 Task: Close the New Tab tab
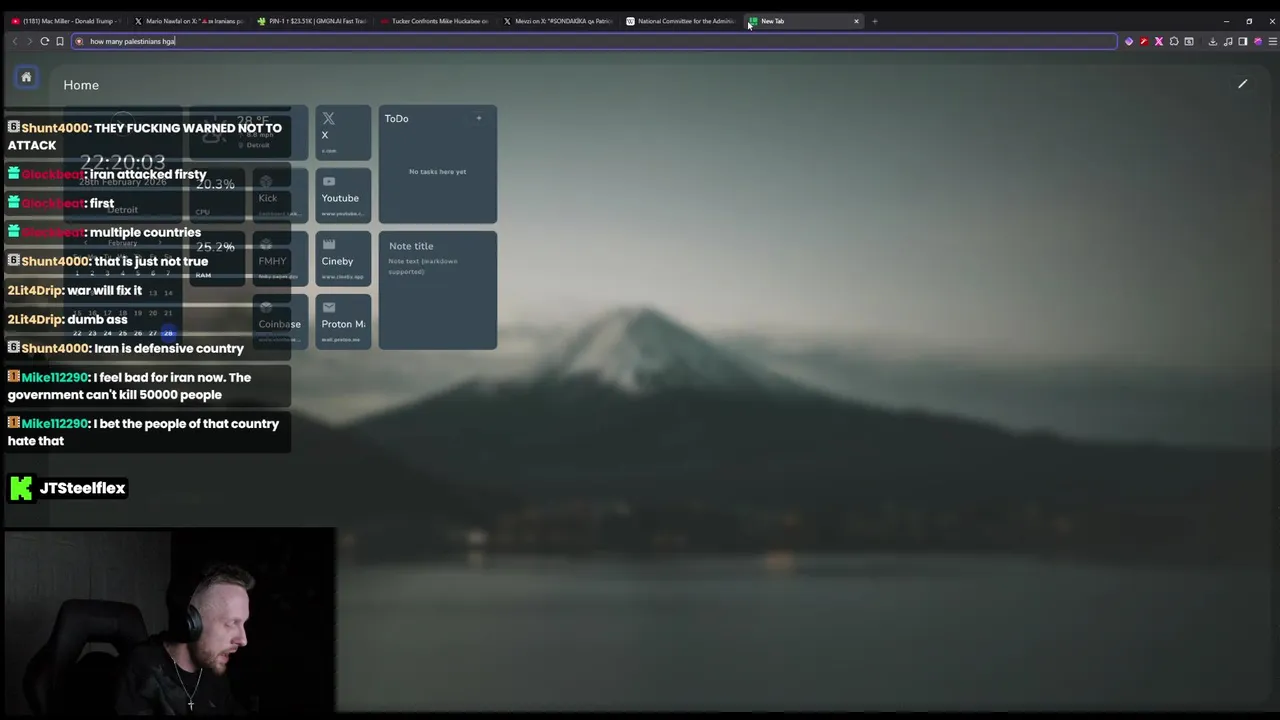click(856, 21)
